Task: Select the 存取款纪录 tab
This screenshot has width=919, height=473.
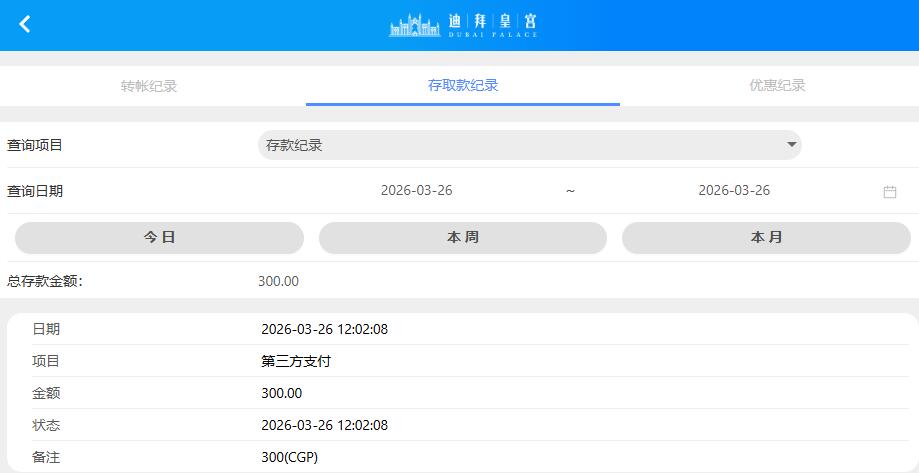Action: click(x=463, y=86)
